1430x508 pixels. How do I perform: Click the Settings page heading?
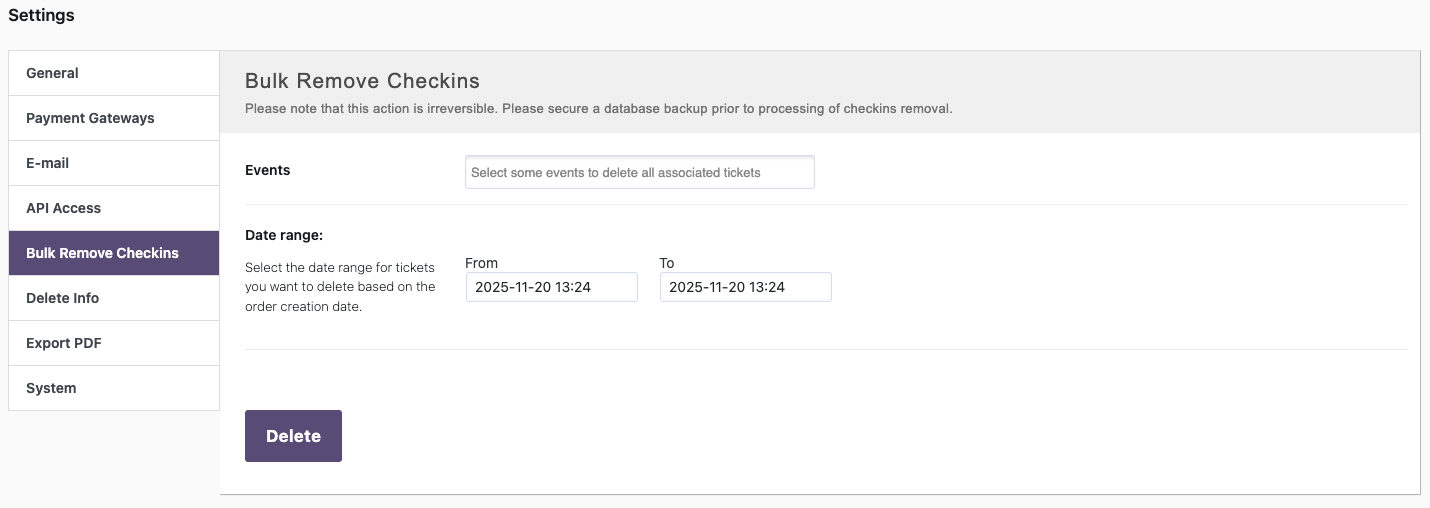click(41, 15)
